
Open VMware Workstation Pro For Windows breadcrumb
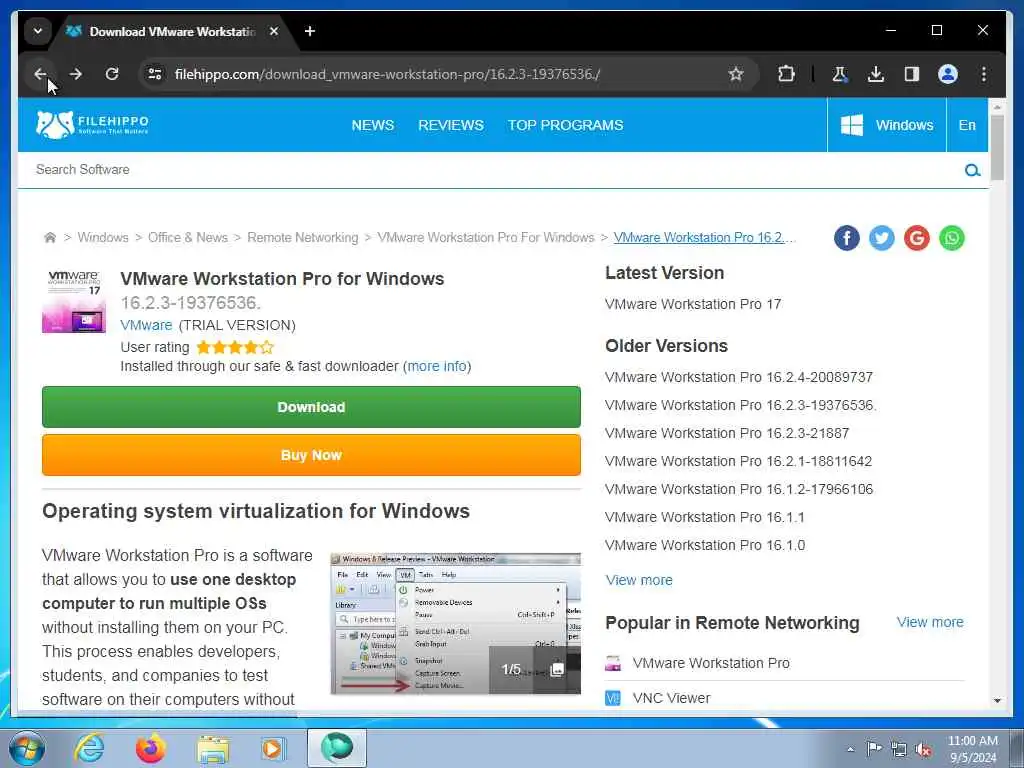(486, 238)
